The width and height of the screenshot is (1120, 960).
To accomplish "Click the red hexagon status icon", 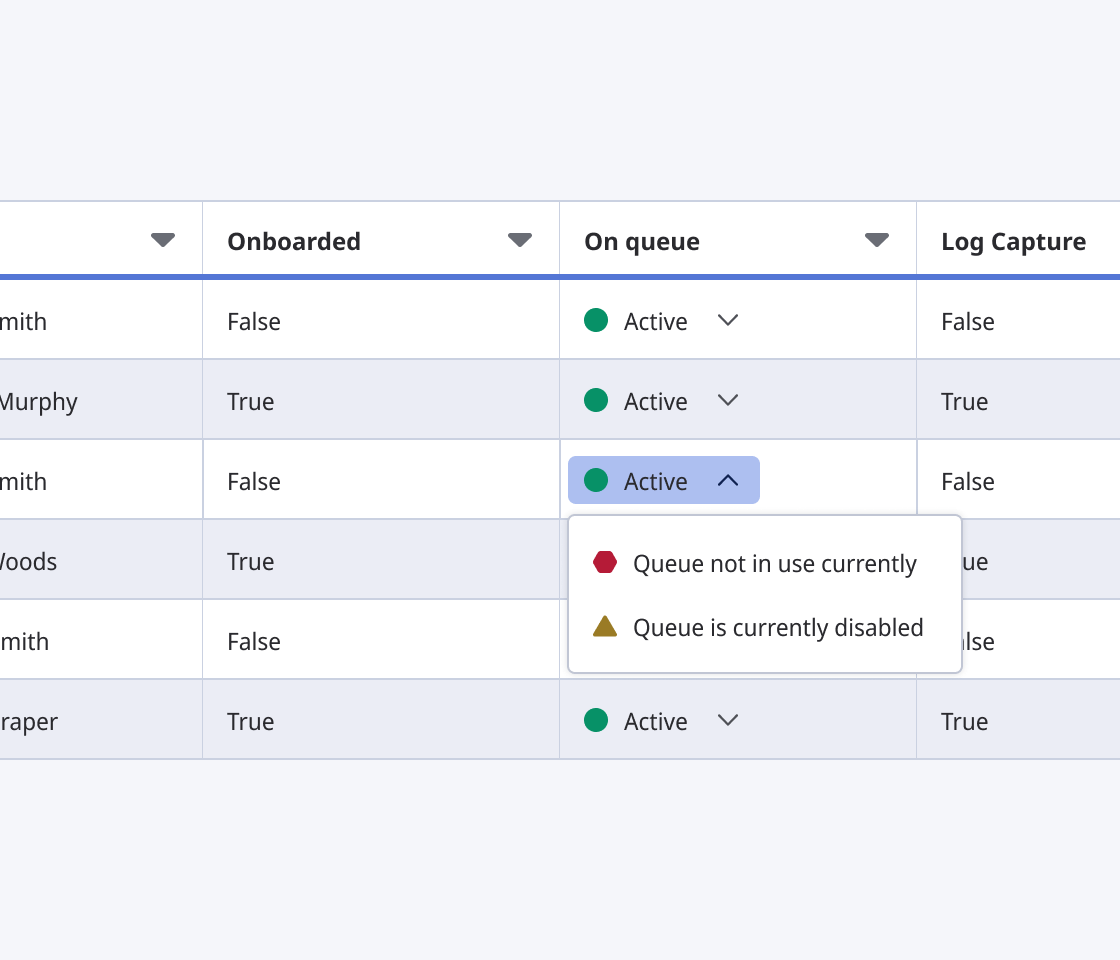I will pos(604,563).
